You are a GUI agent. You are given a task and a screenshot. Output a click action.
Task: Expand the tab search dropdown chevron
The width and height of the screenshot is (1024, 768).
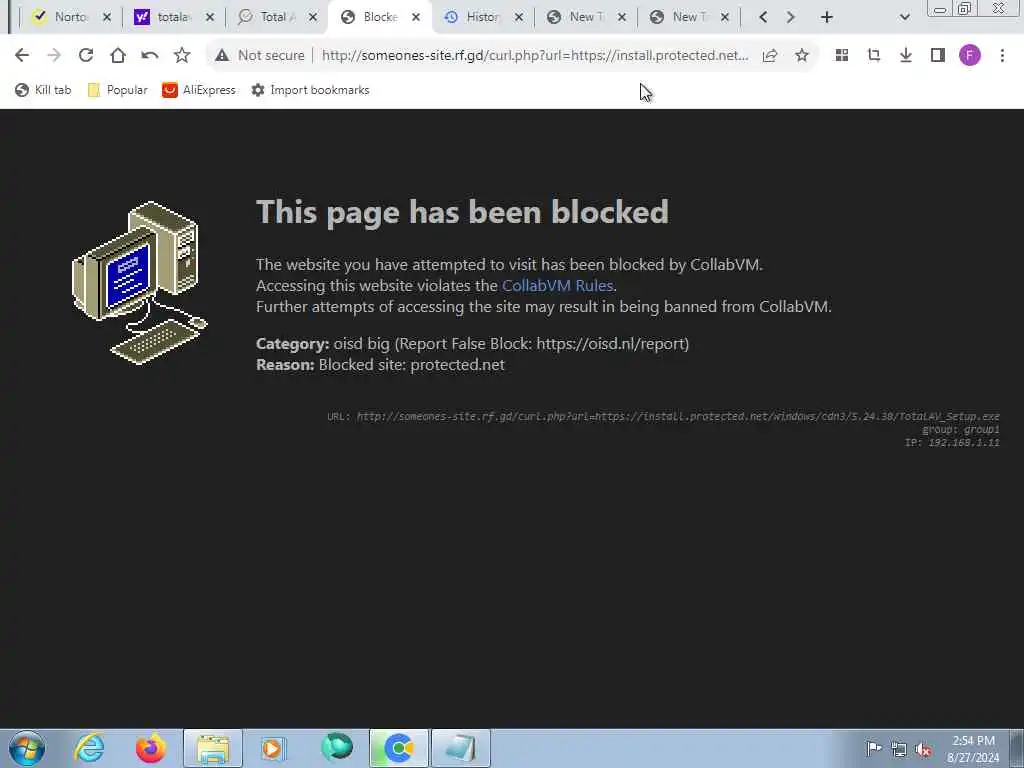[904, 18]
